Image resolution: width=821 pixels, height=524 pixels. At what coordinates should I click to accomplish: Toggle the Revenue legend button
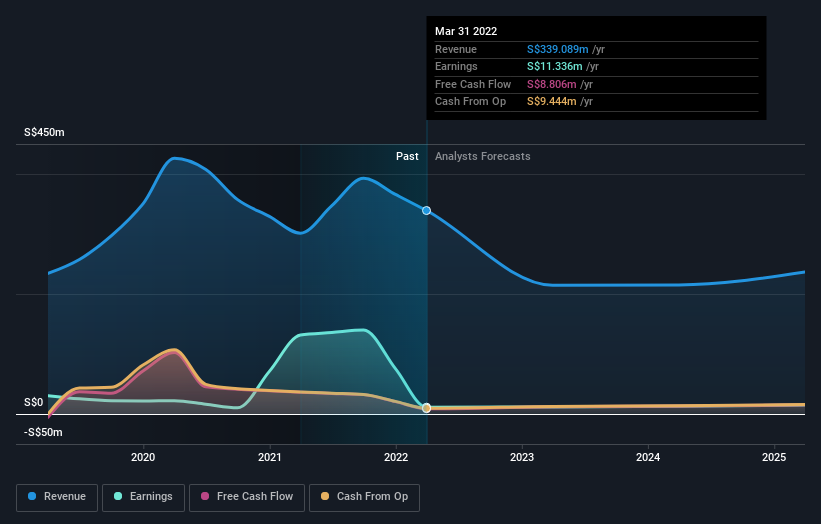click(x=57, y=497)
